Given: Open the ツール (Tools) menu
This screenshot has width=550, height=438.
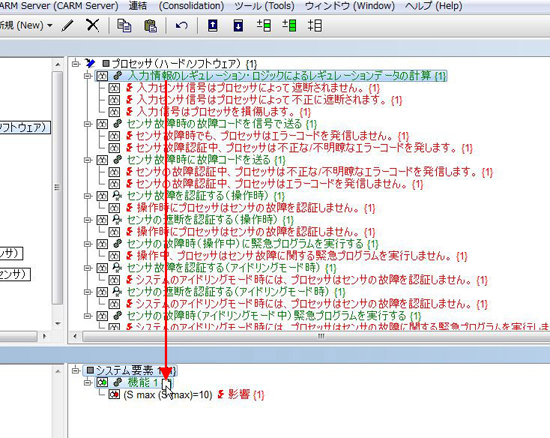Looking at the screenshot, I should (264, 6).
